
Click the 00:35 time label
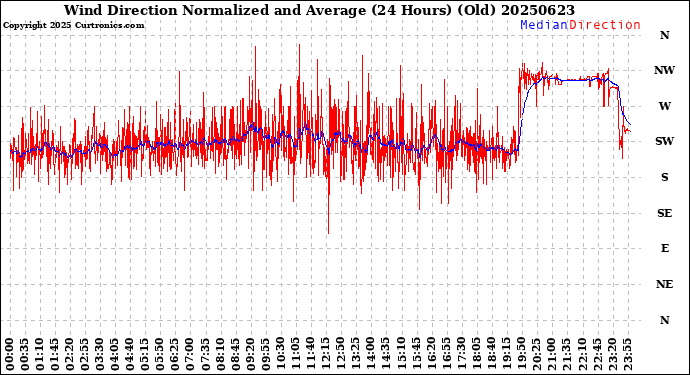25,354
